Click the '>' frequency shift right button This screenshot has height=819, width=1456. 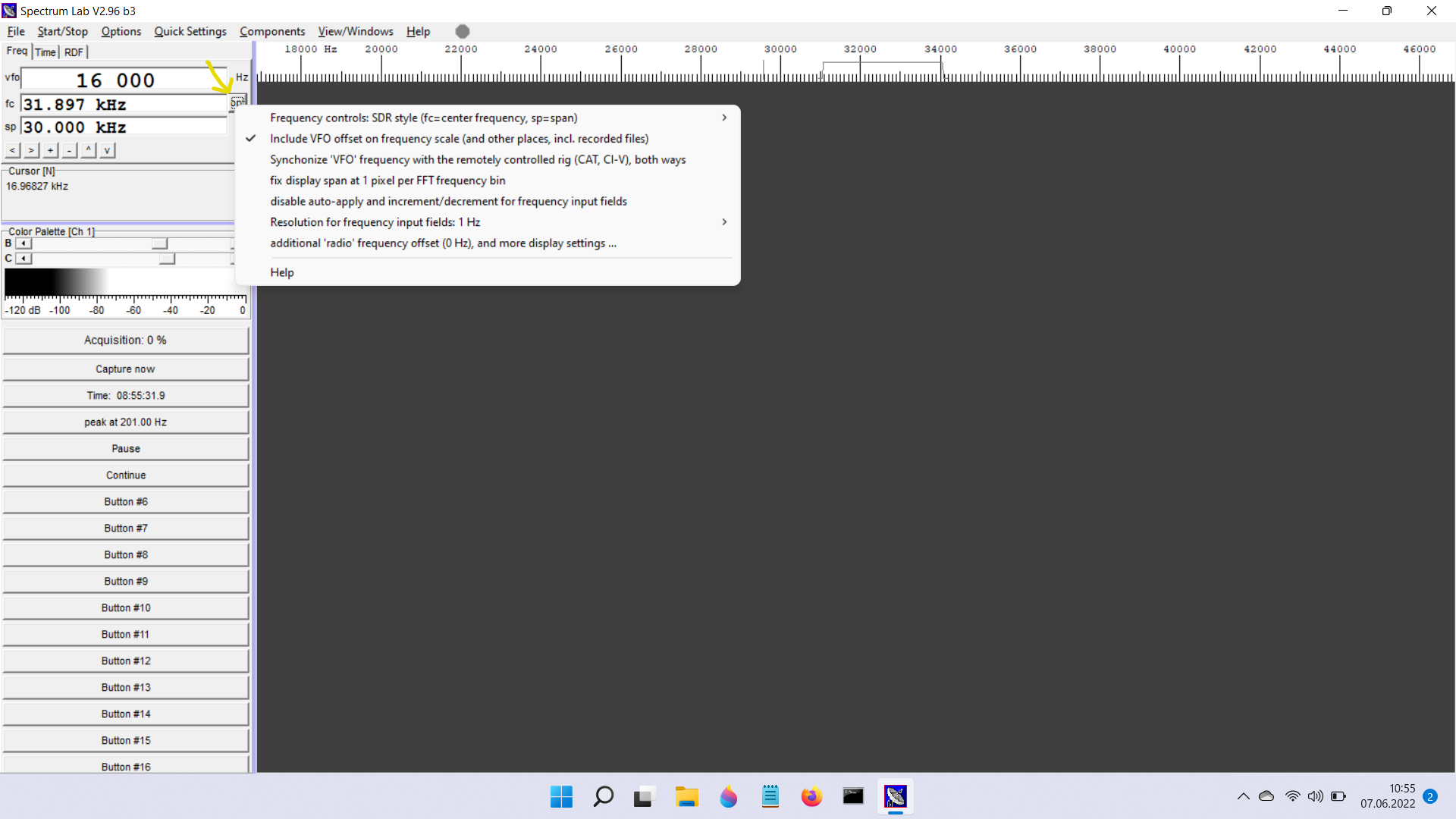click(31, 150)
